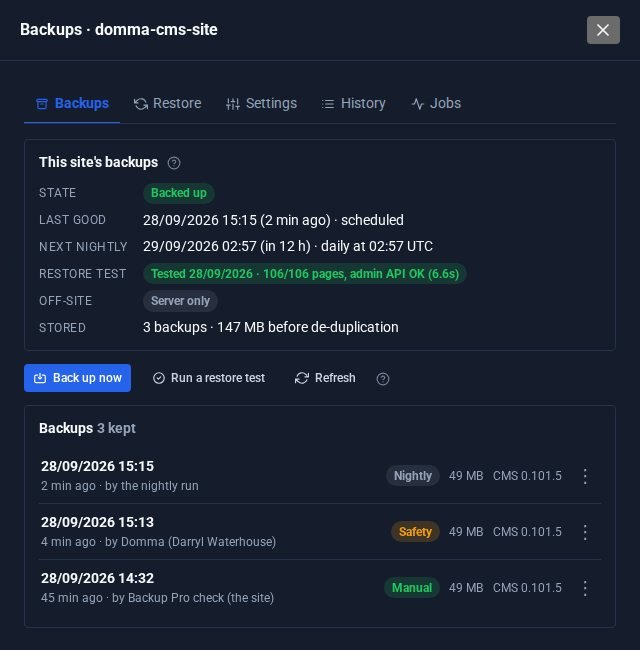
Task: Open the Settings tab
Action: pos(261,103)
